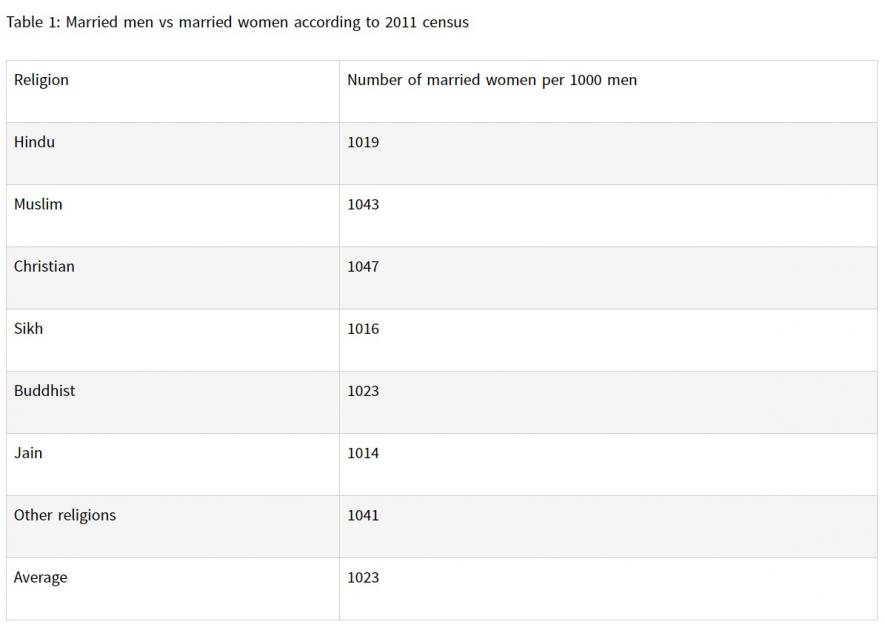
Task: Select the 'Muslim' row label
Action: point(38,204)
